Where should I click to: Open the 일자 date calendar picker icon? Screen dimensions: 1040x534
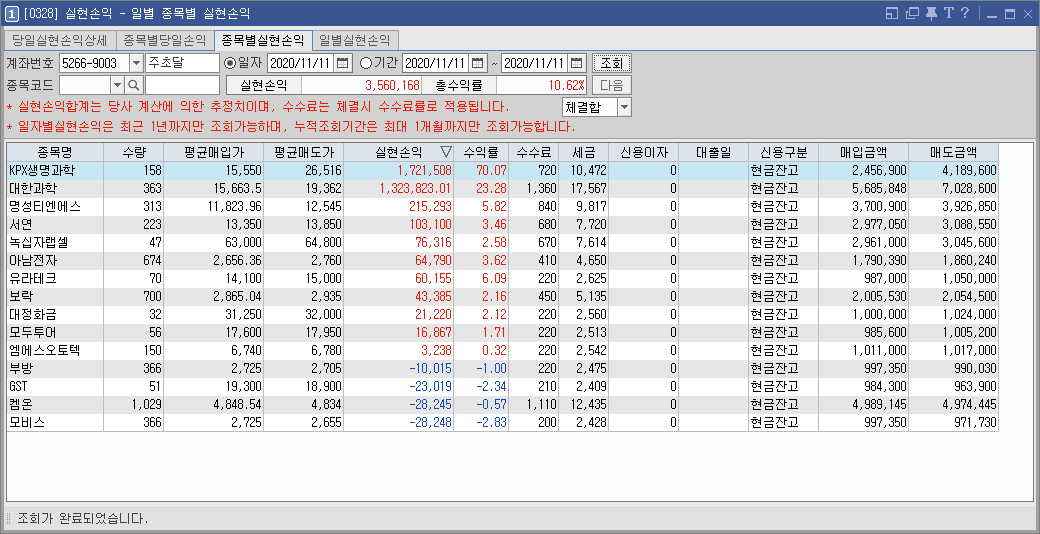pyautogui.click(x=343, y=64)
